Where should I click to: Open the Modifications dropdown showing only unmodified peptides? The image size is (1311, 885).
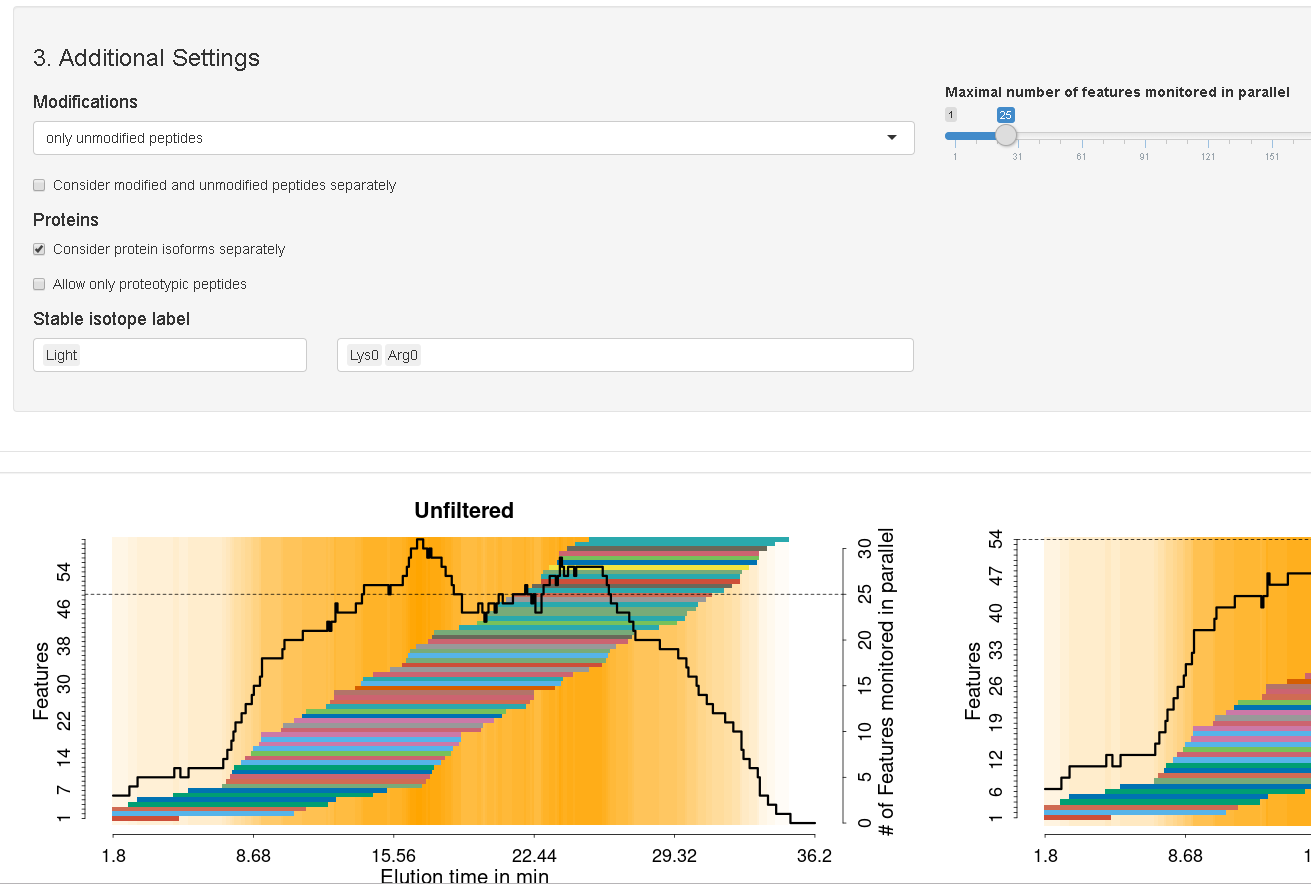pyautogui.click(x=460, y=138)
